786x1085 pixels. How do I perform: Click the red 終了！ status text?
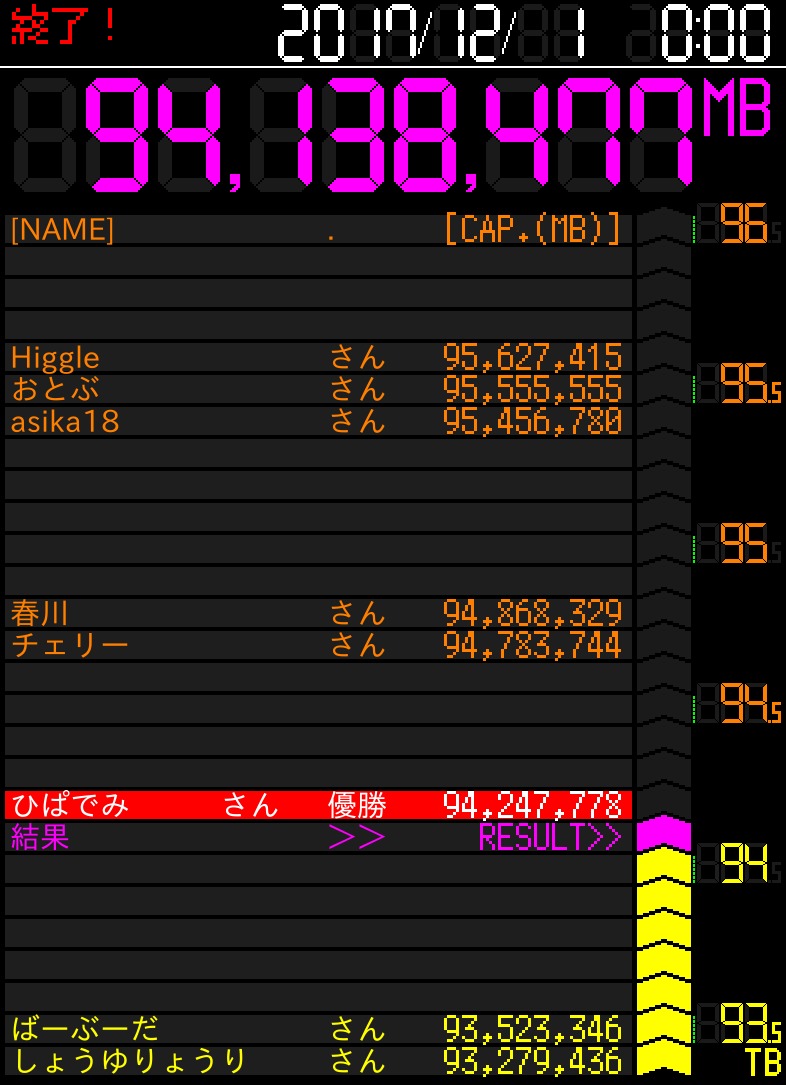coord(64,27)
